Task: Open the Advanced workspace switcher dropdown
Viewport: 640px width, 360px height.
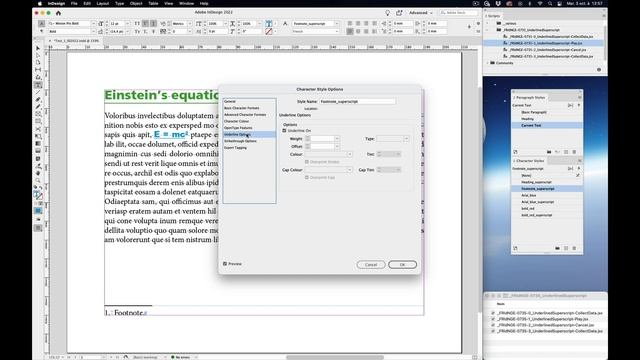Action: [x=421, y=13]
